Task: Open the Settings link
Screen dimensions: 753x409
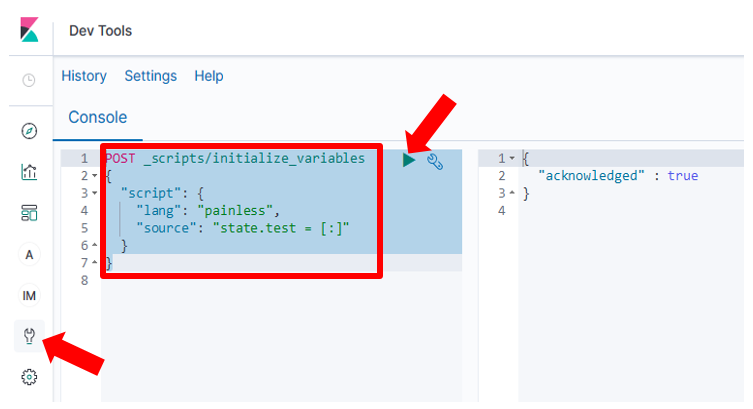Action: (151, 76)
